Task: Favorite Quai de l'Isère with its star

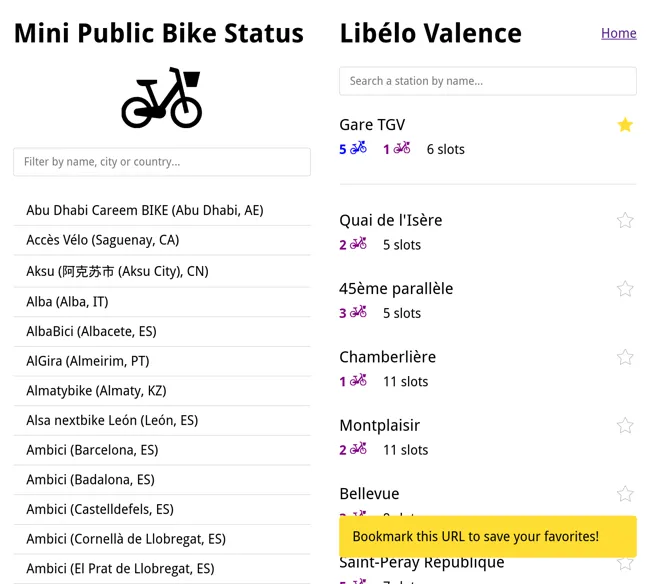Action: pos(625,220)
